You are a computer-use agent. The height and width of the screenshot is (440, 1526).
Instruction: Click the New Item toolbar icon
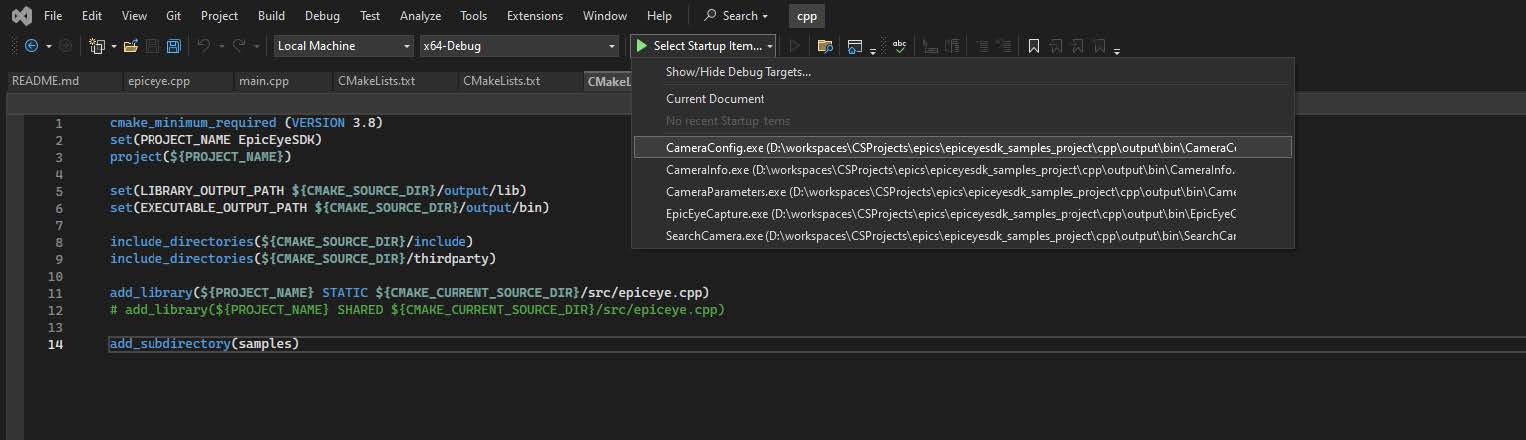tap(97, 46)
